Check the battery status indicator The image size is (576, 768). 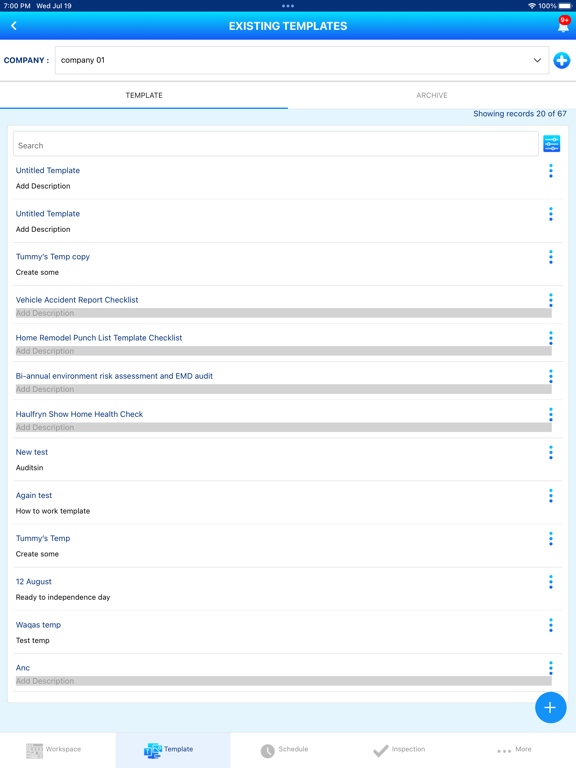(x=564, y=6)
